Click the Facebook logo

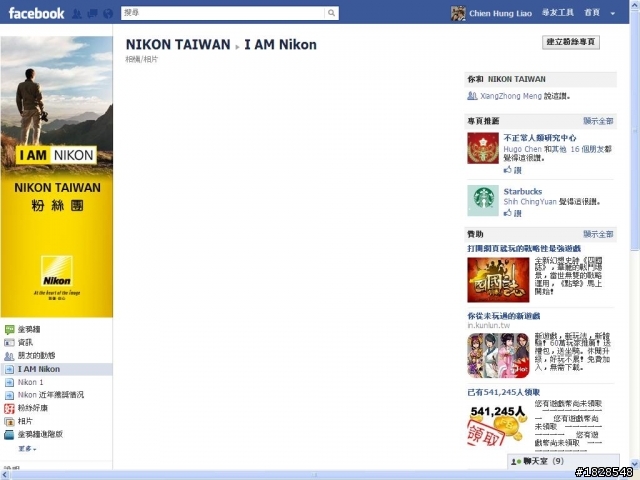36,13
